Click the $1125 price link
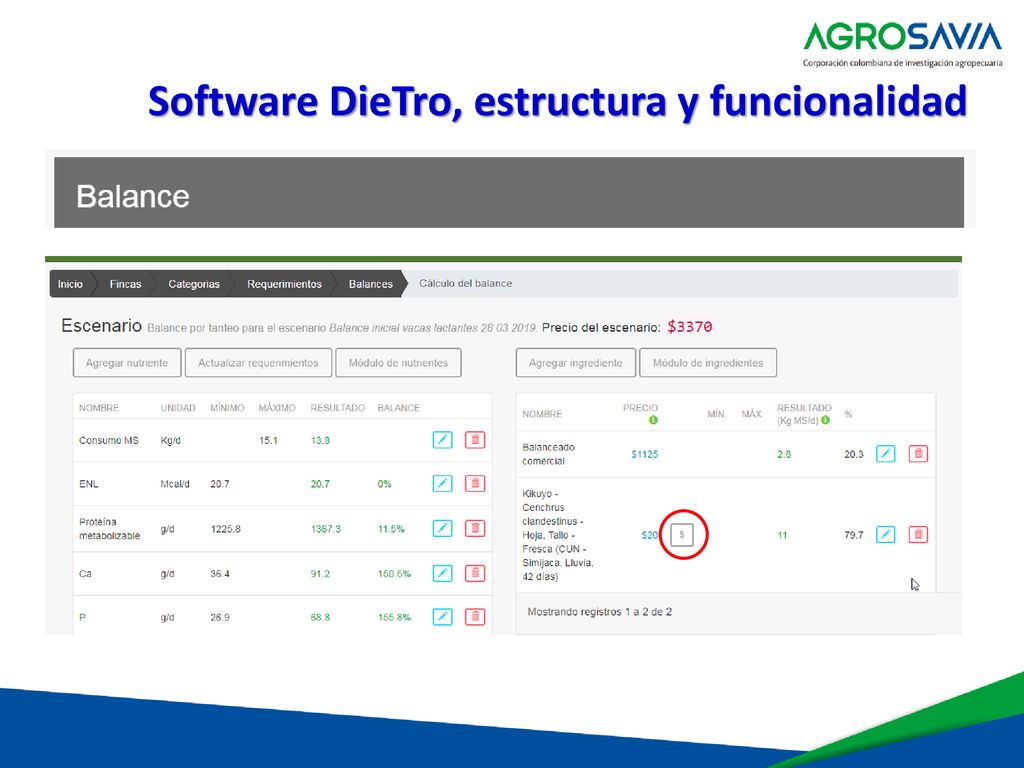The width and height of the screenshot is (1024, 768). pyautogui.click(x=645, y=454)
